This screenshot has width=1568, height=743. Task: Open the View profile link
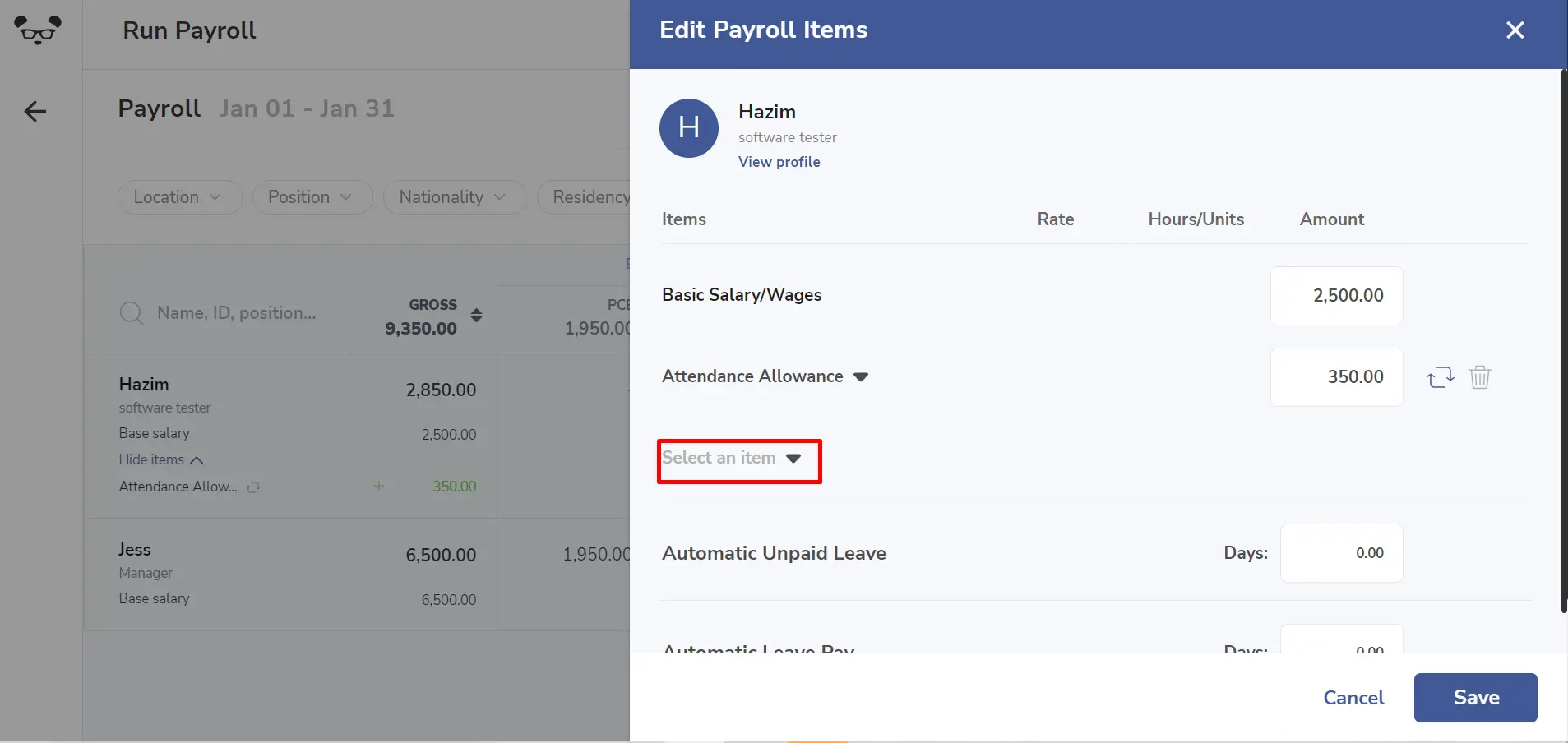tap(779, 162)
